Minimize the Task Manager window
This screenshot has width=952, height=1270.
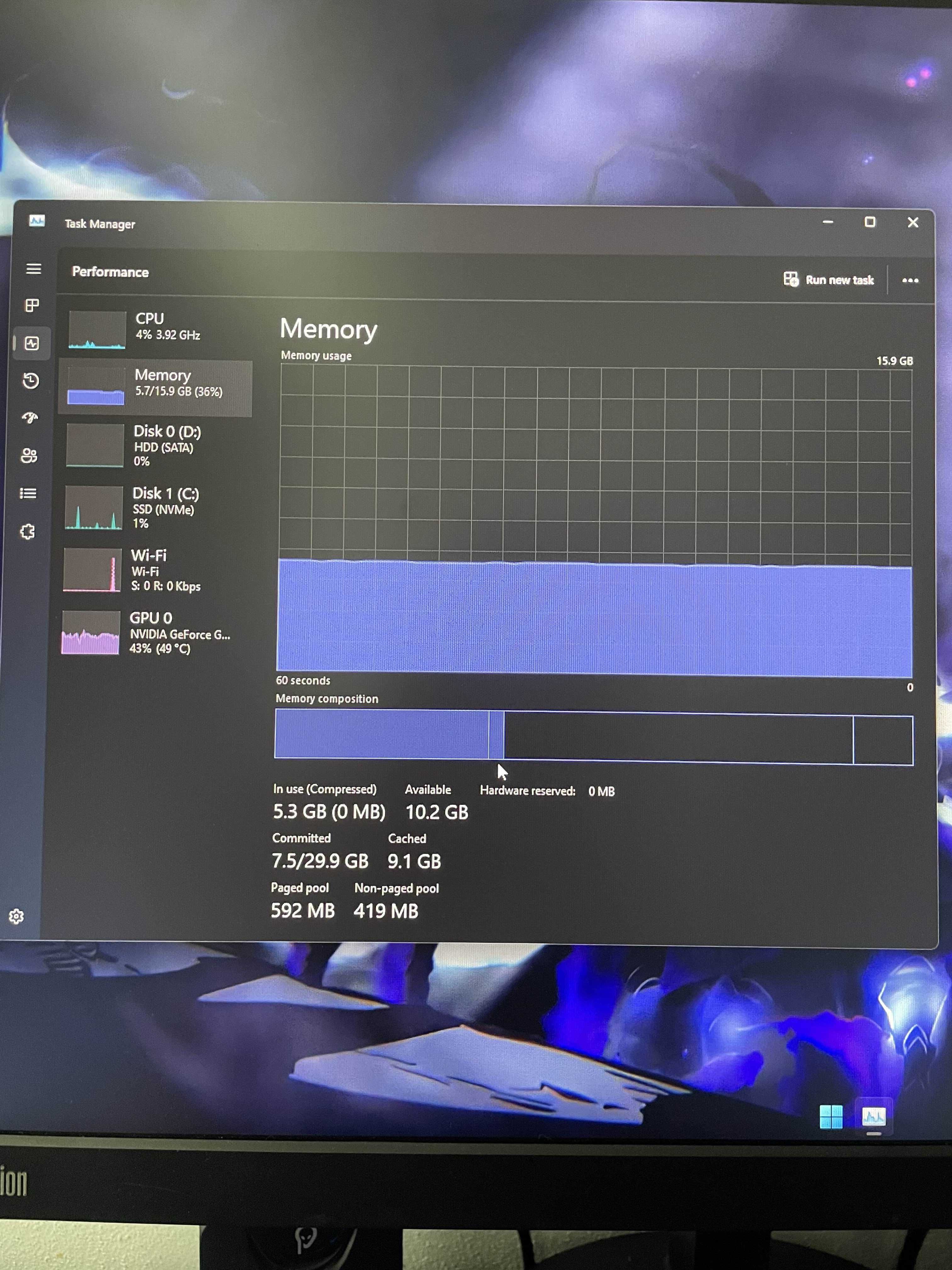coord(827,222)
